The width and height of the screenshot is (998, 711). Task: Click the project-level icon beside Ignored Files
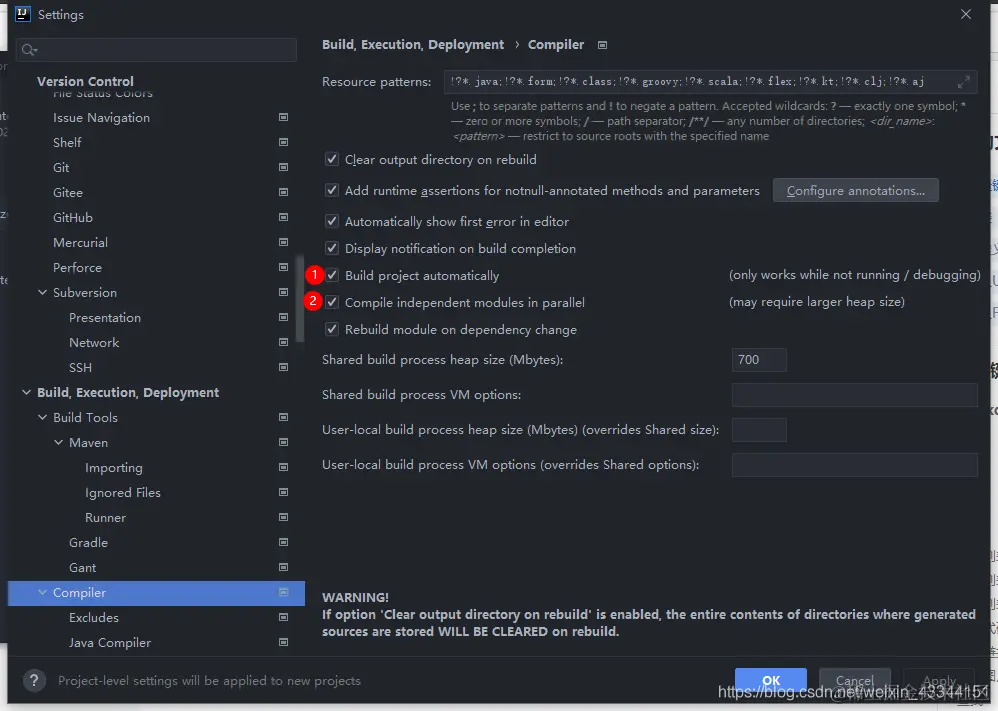click(284, 492)
